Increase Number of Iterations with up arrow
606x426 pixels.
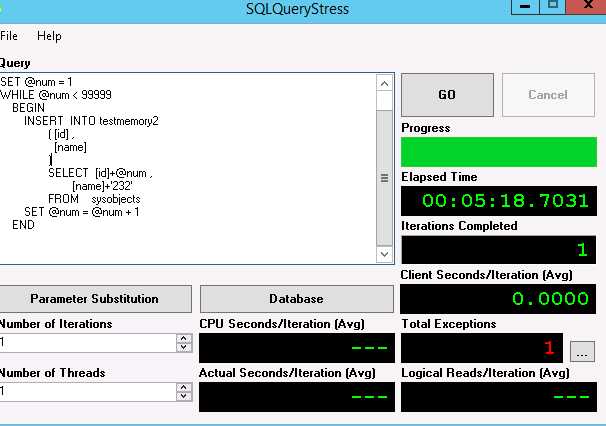184,338
